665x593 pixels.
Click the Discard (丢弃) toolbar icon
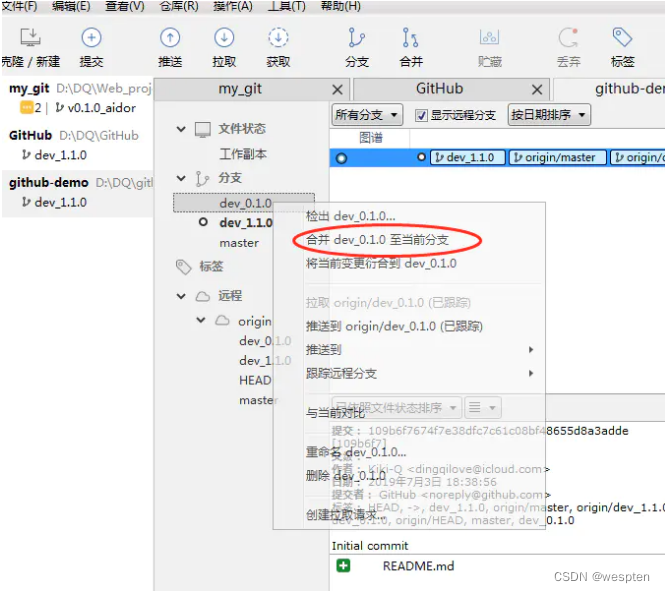[x=568, y=37]
